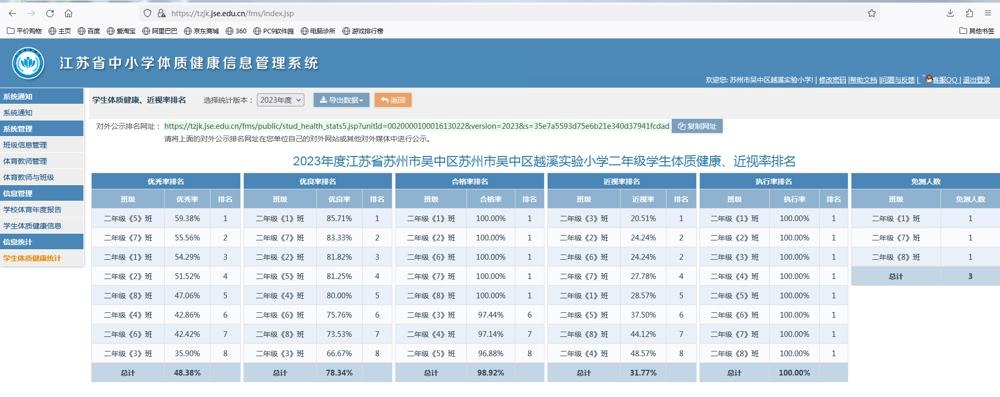1000x397 pixels.
Task: Click the 59.38% excellent rate cell
Action: [x=188, y=218]
